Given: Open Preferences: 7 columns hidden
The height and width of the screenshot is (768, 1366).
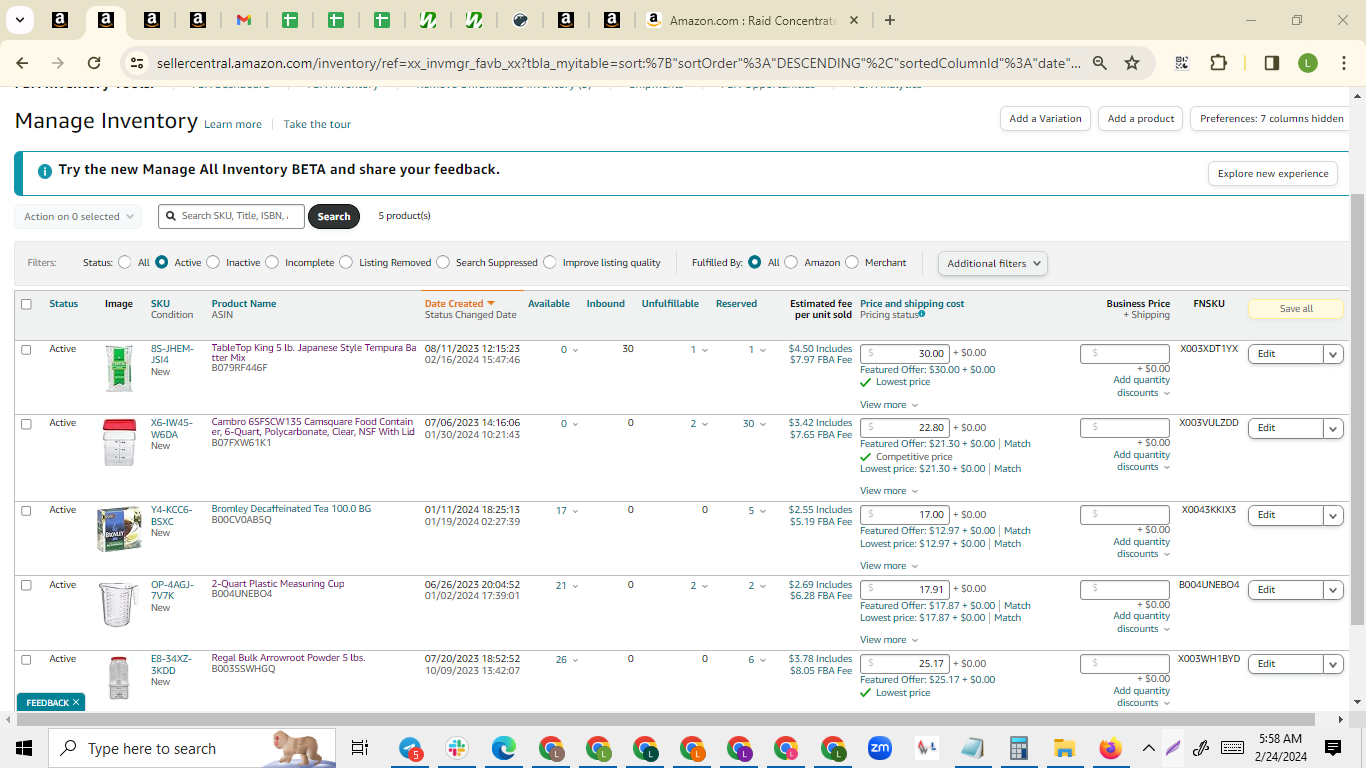Looking at the screenshot, I should (x=1272, y=119).
